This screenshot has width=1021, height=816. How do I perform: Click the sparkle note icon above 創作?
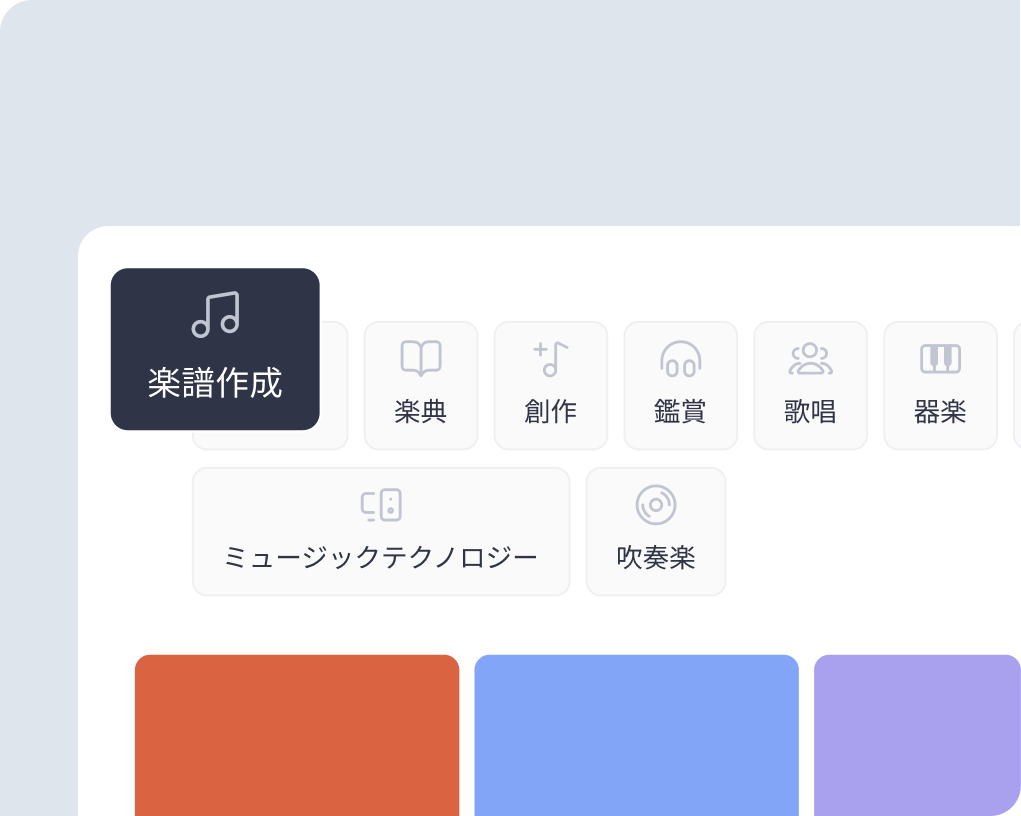tap(550, 356)
